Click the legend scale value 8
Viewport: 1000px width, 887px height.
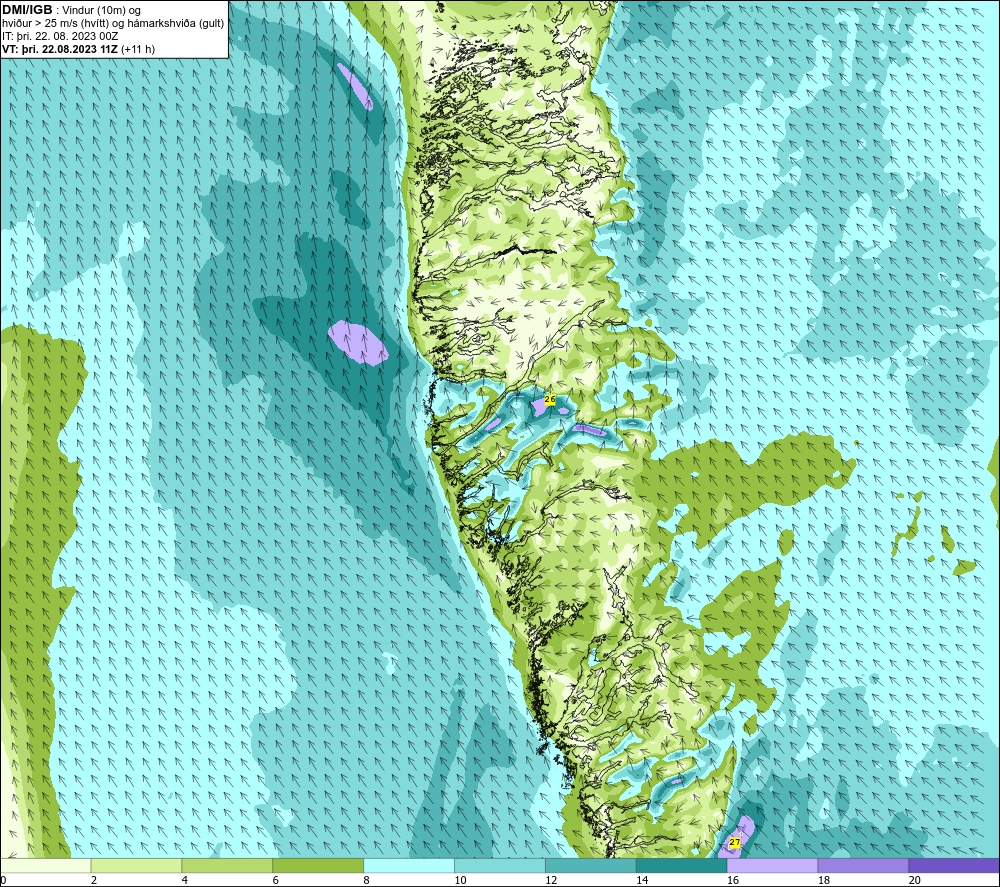[x=366, y=881]
